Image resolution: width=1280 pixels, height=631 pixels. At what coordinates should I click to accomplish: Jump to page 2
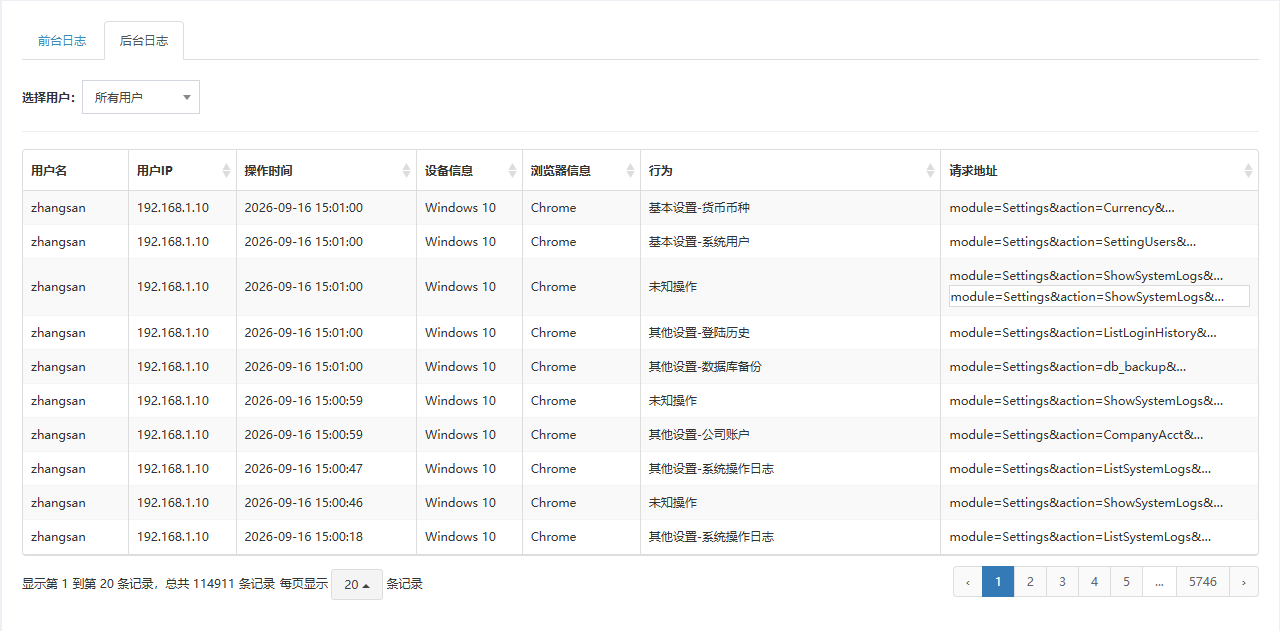pyautogui.click(x=1030, y=582)
